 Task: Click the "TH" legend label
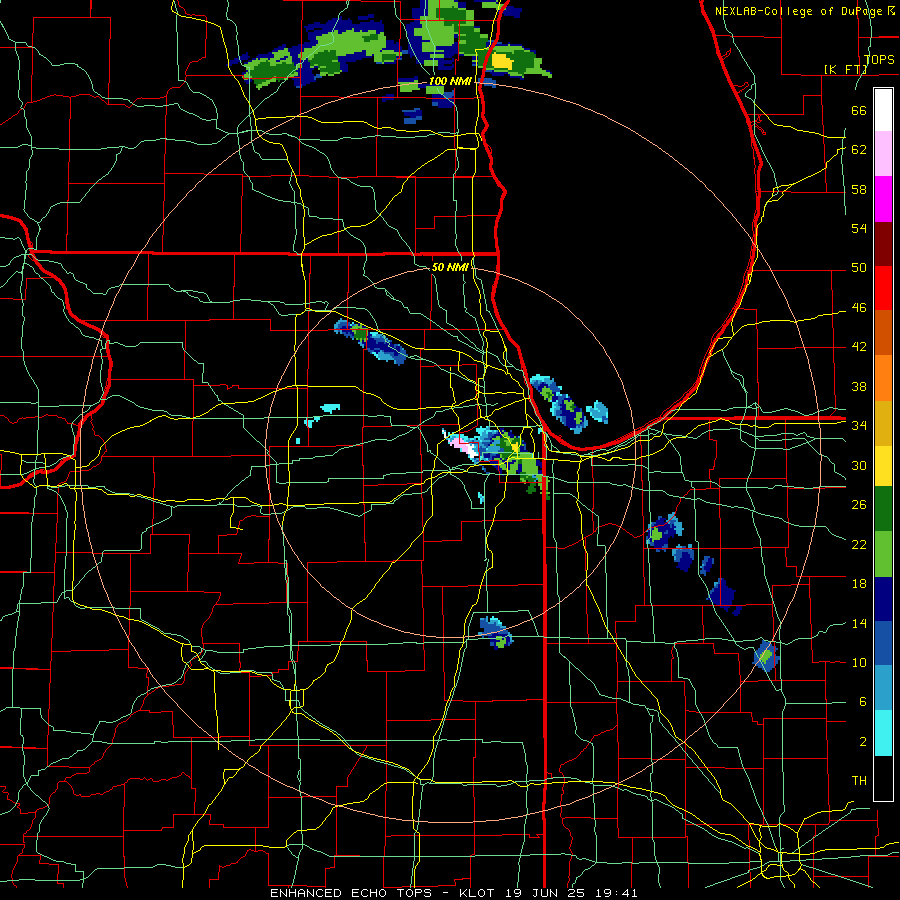click(x=859, y=781)
